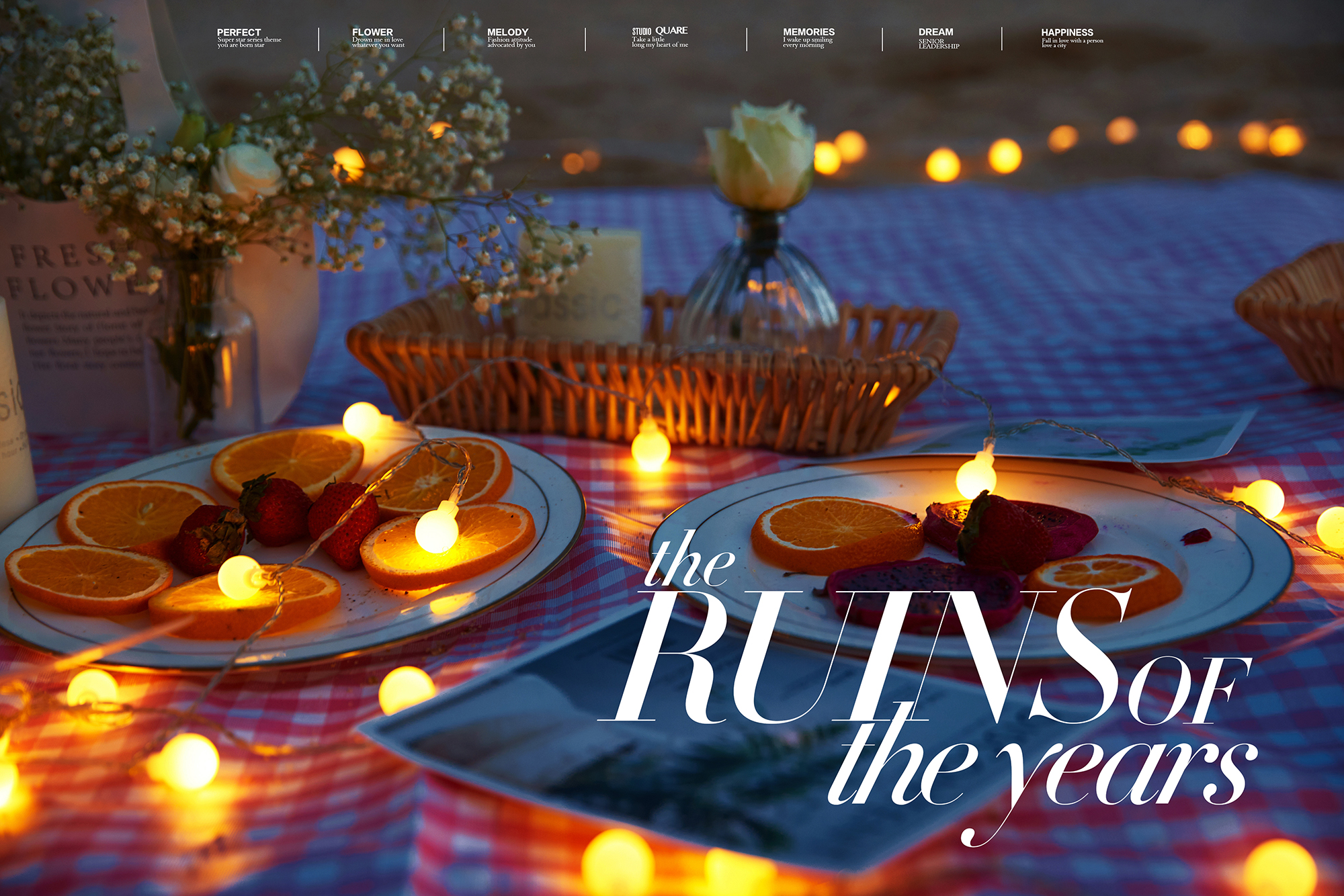This screenshot has height=896, width=1344.
Task: Click 'Fall in love with a person' text
Action: [x=1072, y=41]
